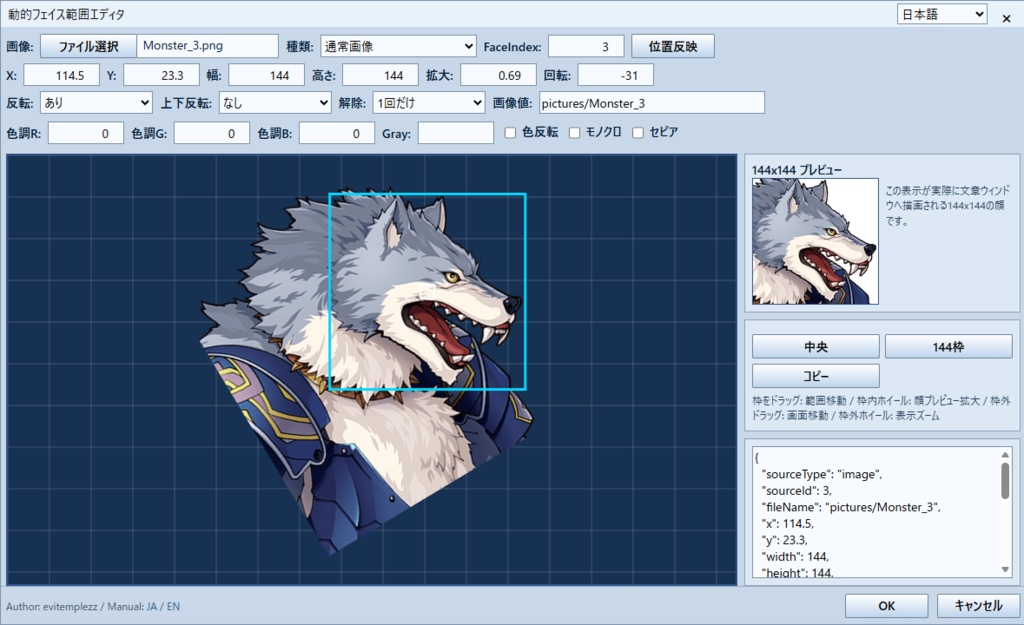Image resolution: width=1024 pixels, height=625 pixels.
Task: Click the 中央 button
Action: (x=816, y=347)
